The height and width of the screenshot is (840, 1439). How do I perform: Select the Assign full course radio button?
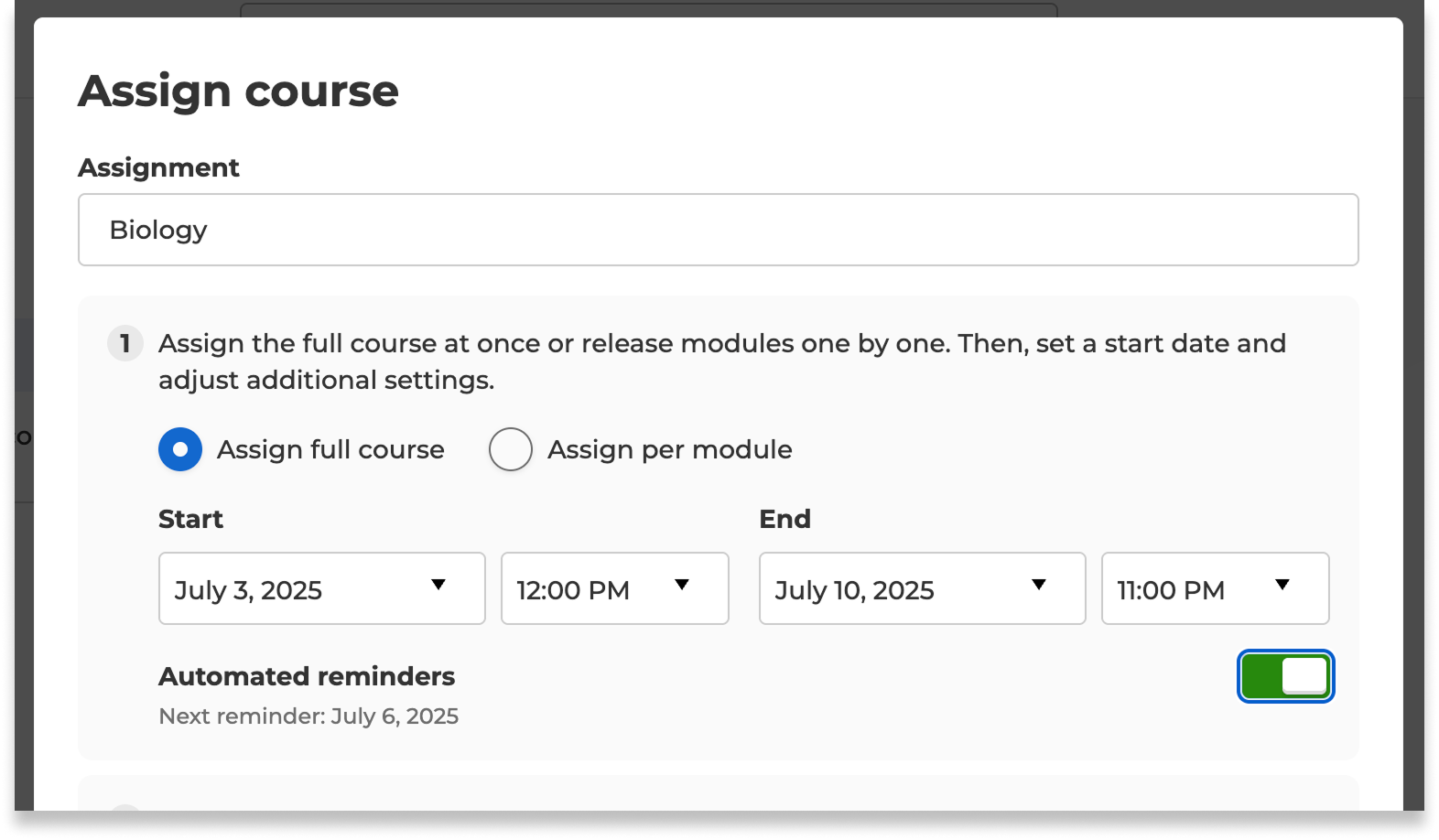point(180,449)
